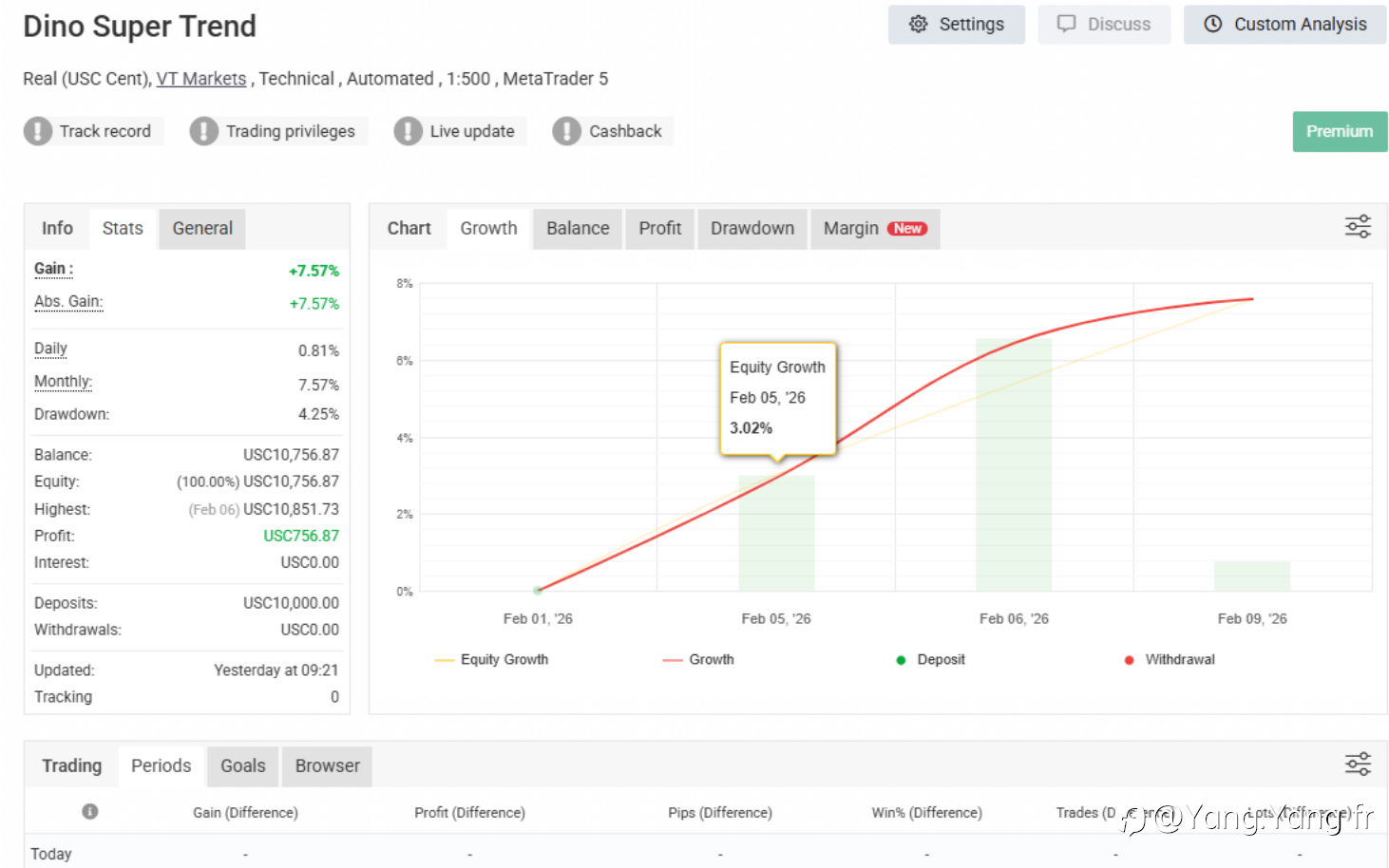
Task: Click the Trading privileges warning icon
Action: tap(203, 131)
